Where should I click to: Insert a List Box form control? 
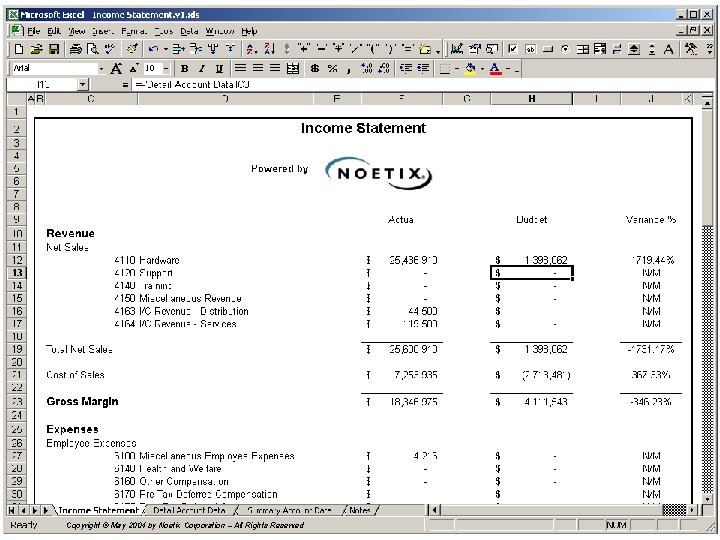click(x=583, y=49)
